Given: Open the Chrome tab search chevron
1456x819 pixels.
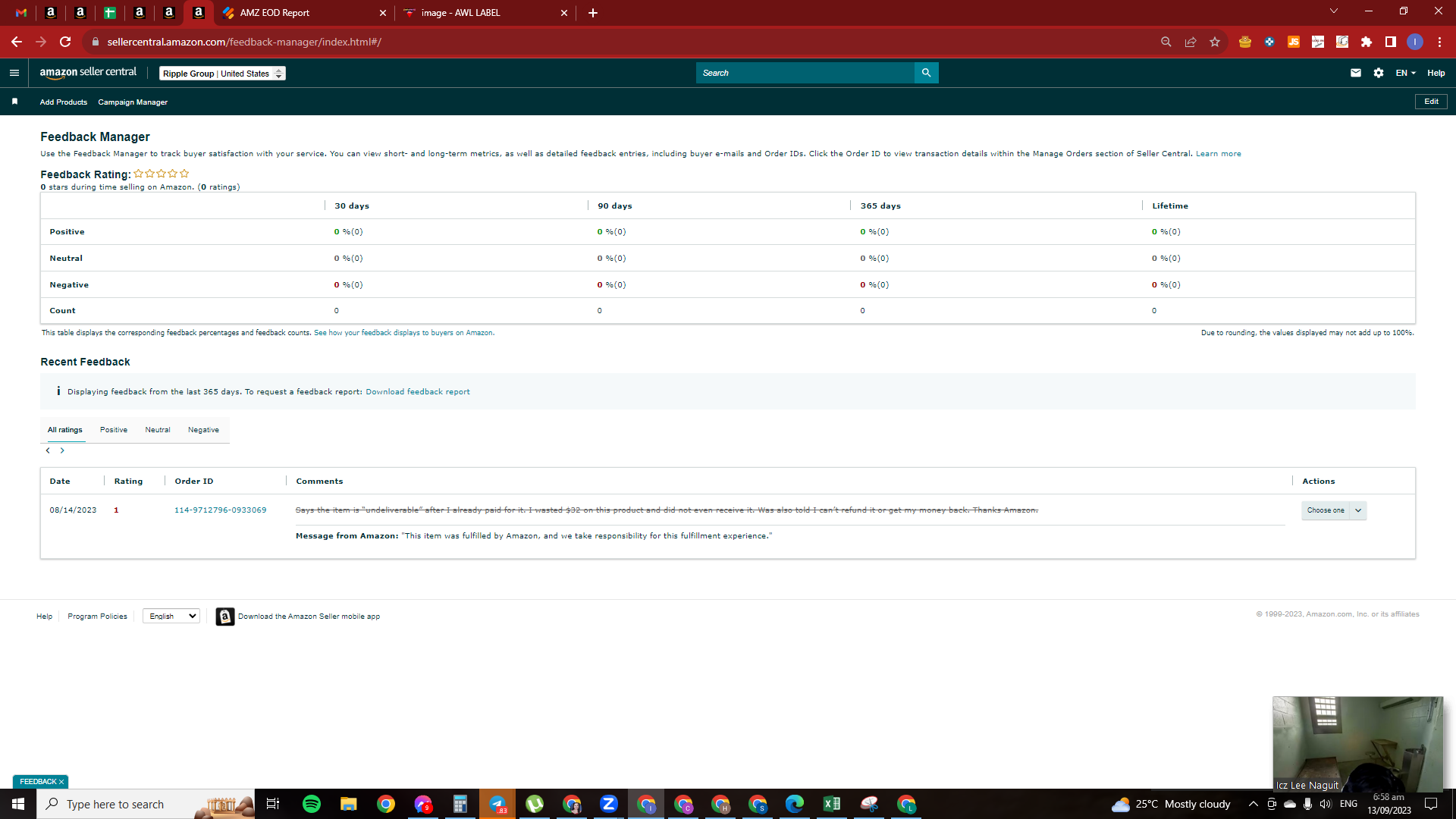Looking at the screenshot, I should [1334, 11].
